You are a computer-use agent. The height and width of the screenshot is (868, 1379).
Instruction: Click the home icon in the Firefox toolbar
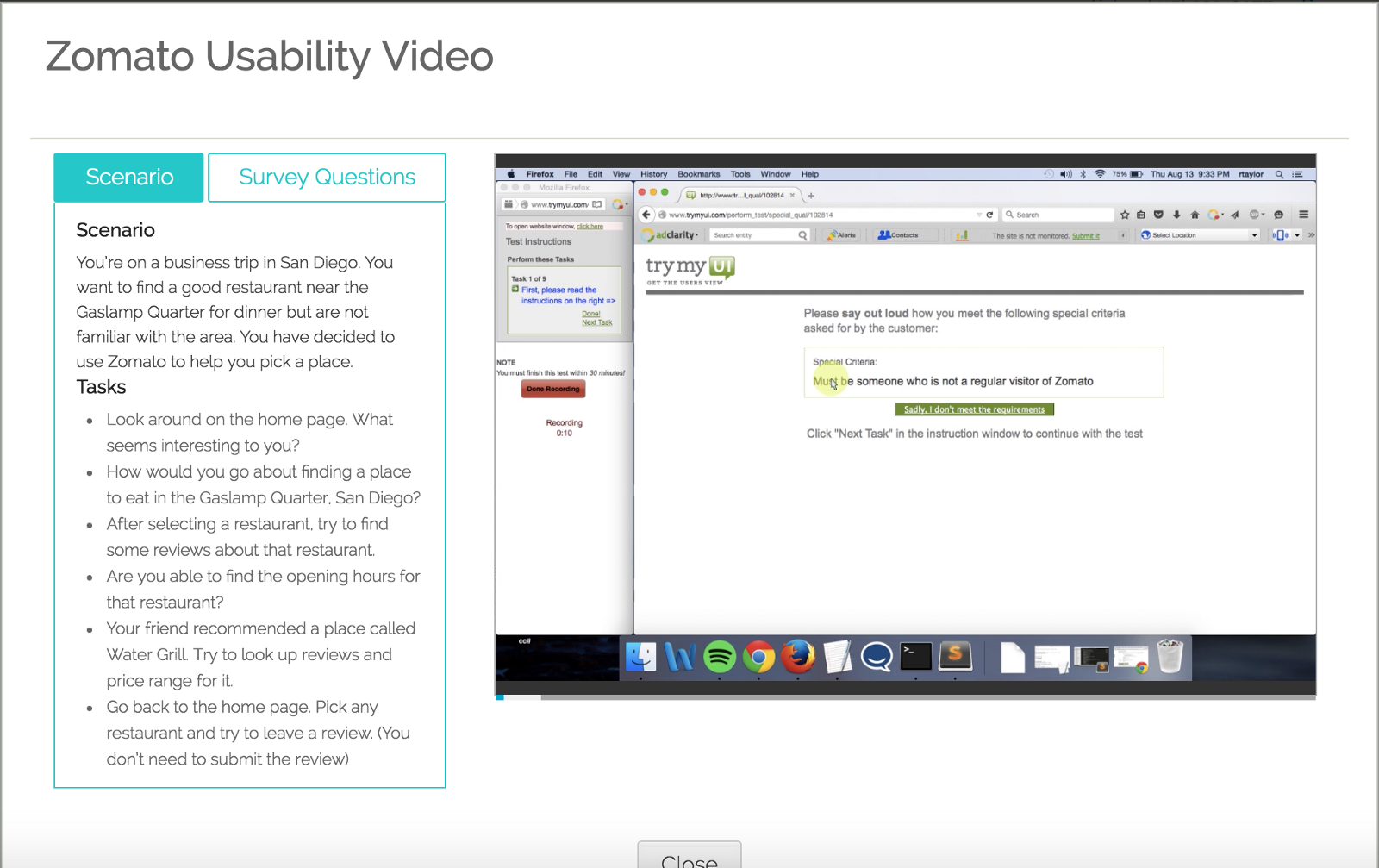[1195, 215]
